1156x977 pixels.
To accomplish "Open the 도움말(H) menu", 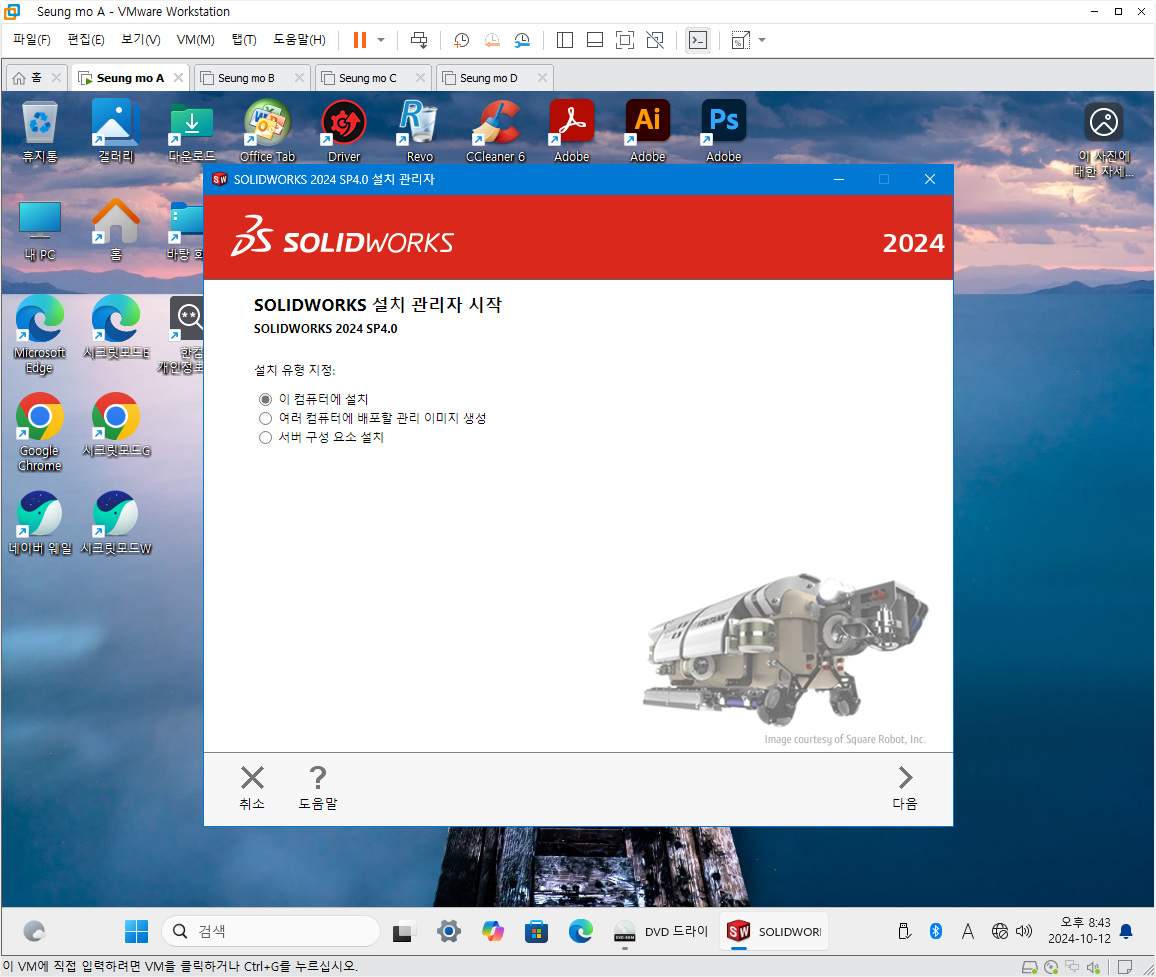I will point(299,40).
